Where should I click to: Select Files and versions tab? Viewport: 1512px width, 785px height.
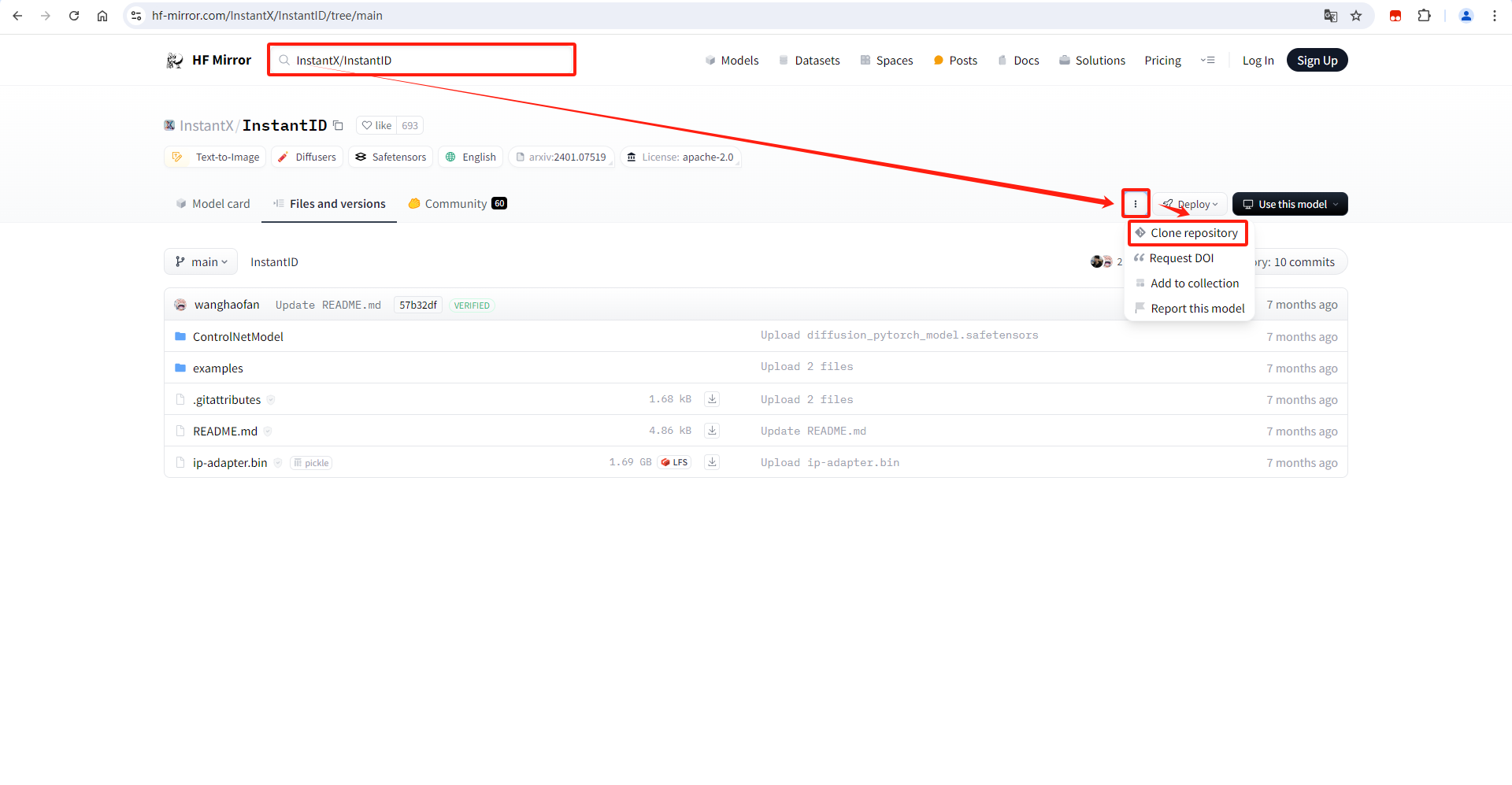329,204
